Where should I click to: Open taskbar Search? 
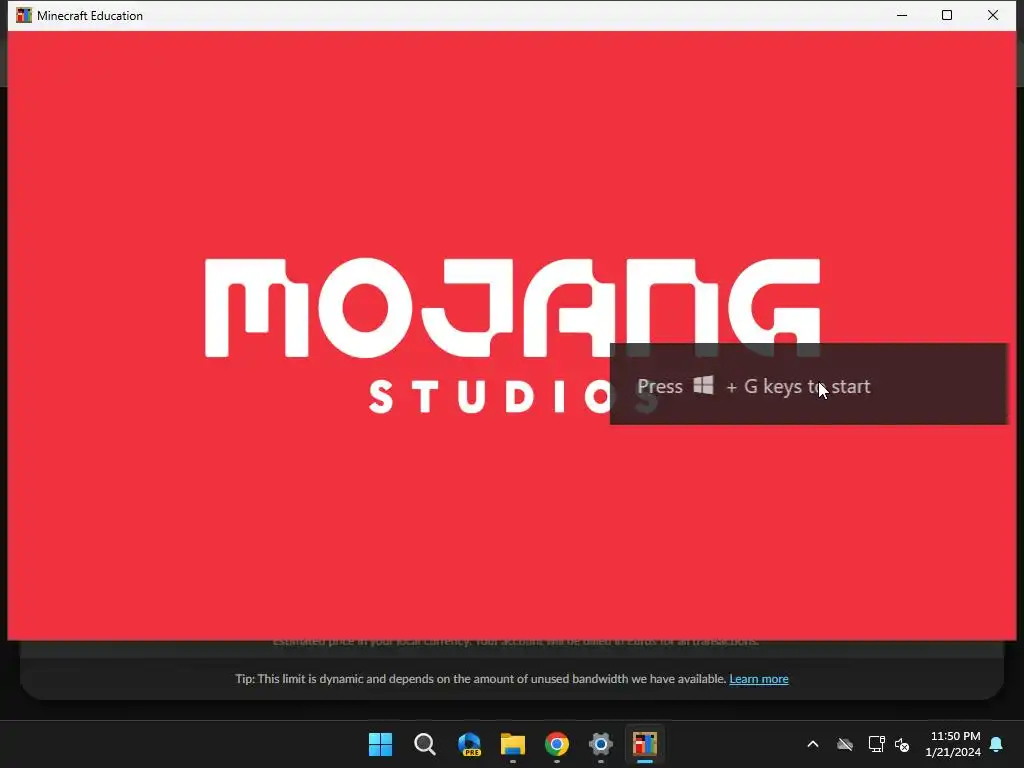coord(424,744)
